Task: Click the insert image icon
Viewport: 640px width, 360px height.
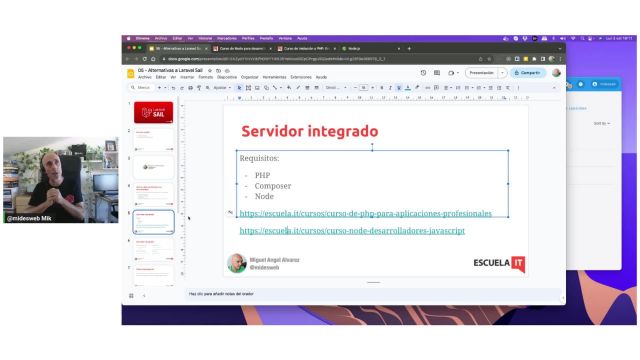Action: (x=257, y=88)
